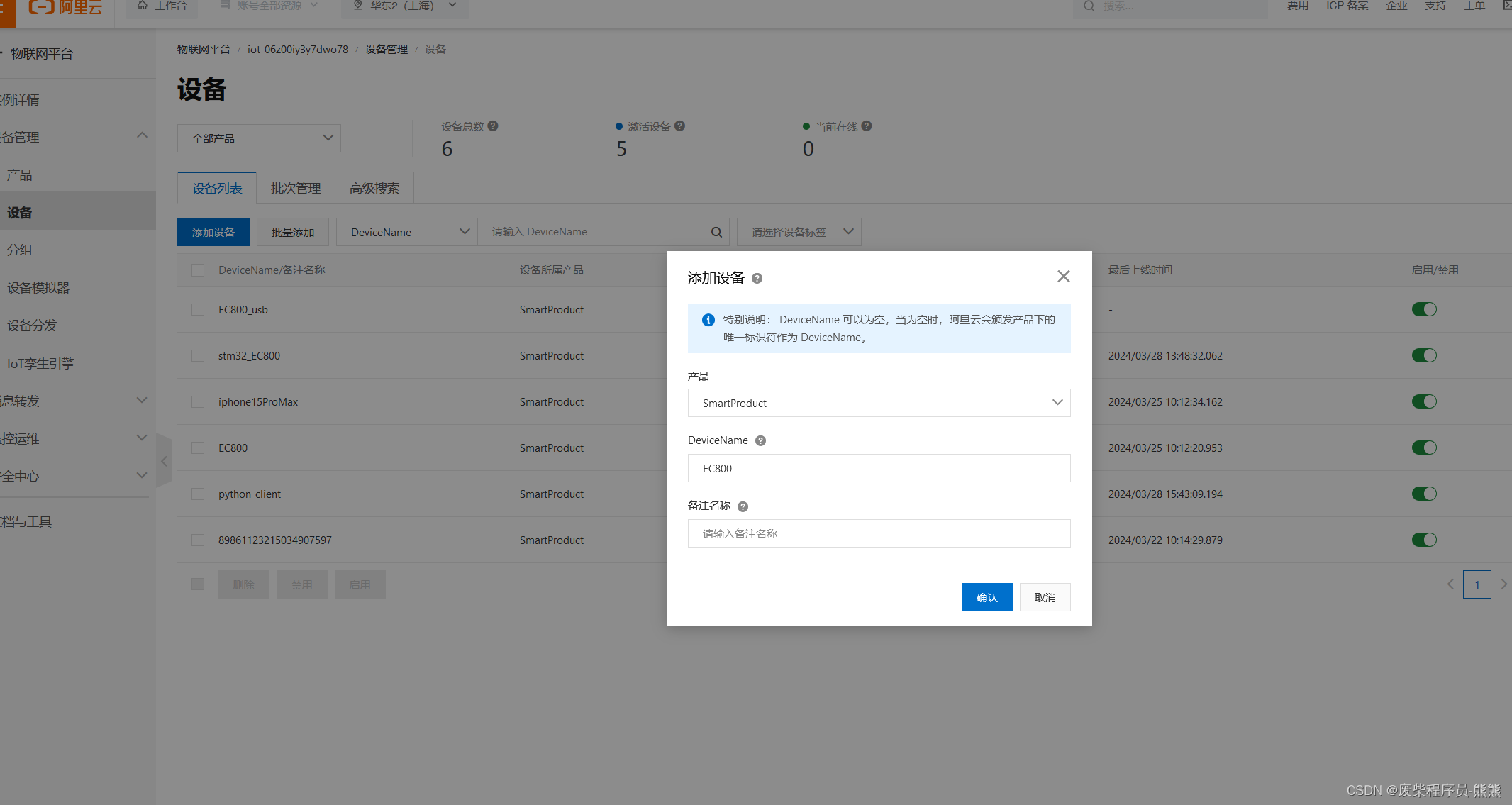Check the checkbox next to python_client
Viewport: 1512px width, 805px height.
pos(198,494)
